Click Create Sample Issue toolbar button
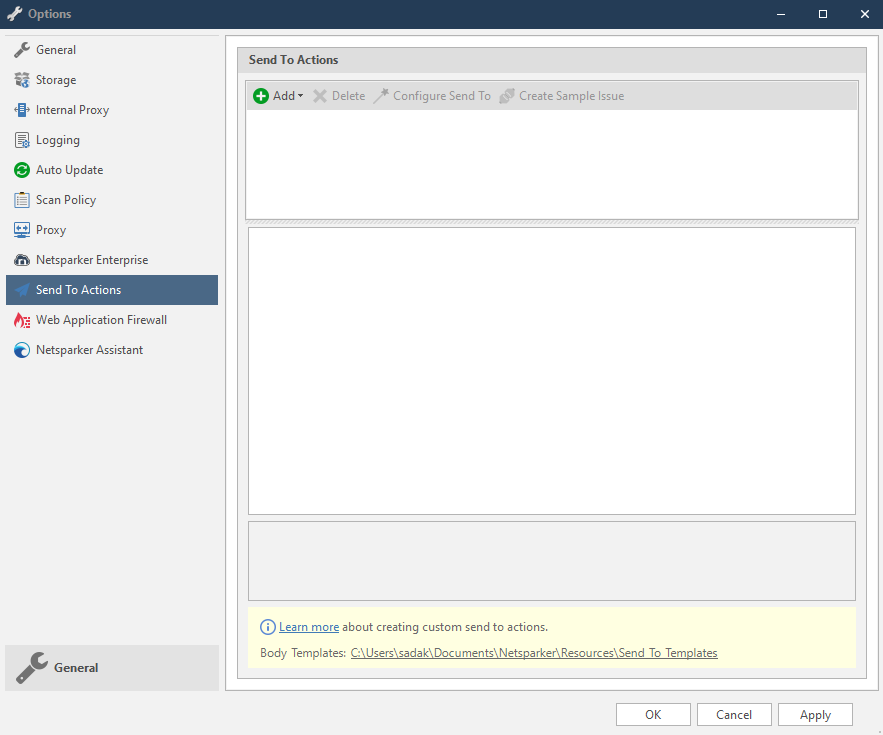Image resolution: width=883 pixels, height=735 pixels. (x=561, y=96)
